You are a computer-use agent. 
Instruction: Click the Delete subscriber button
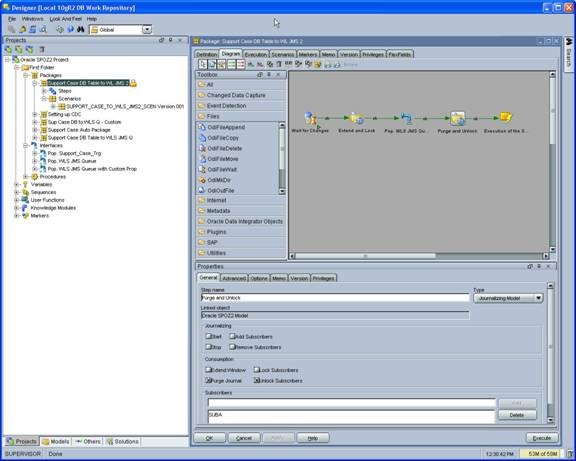pyautogui.click(x=517, y=415)
